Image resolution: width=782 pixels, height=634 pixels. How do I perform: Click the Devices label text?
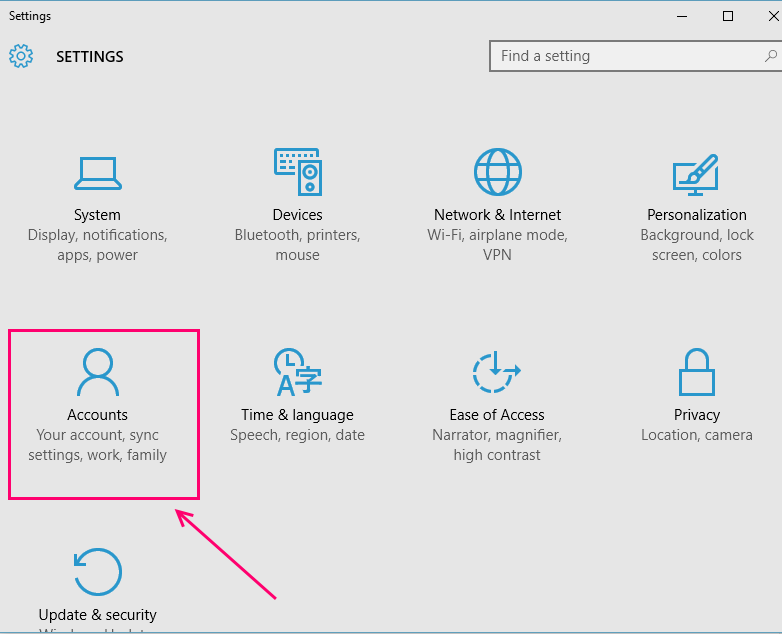[x=297, y=215]
